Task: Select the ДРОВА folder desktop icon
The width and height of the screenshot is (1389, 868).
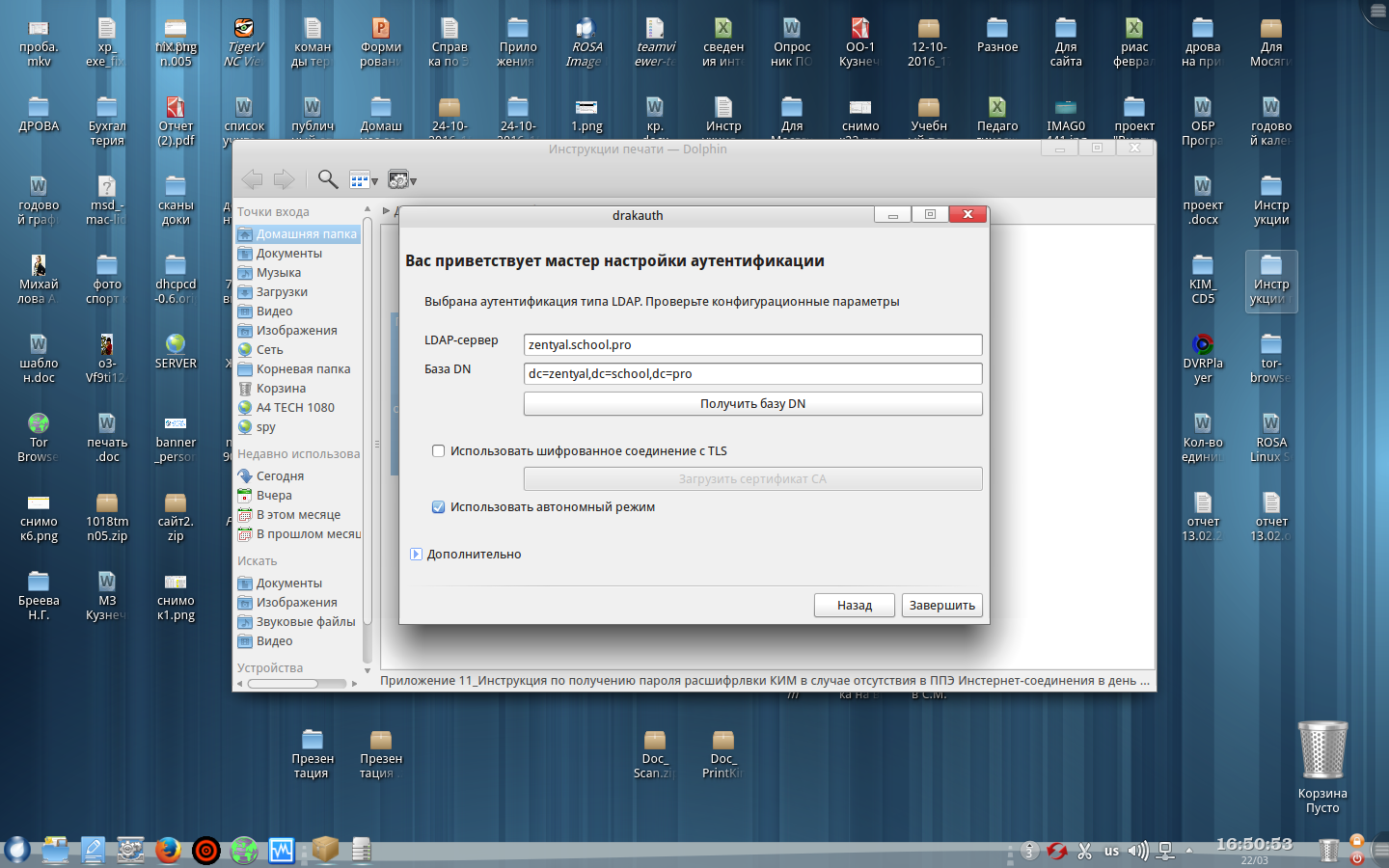Action: (x=39, y=115)
